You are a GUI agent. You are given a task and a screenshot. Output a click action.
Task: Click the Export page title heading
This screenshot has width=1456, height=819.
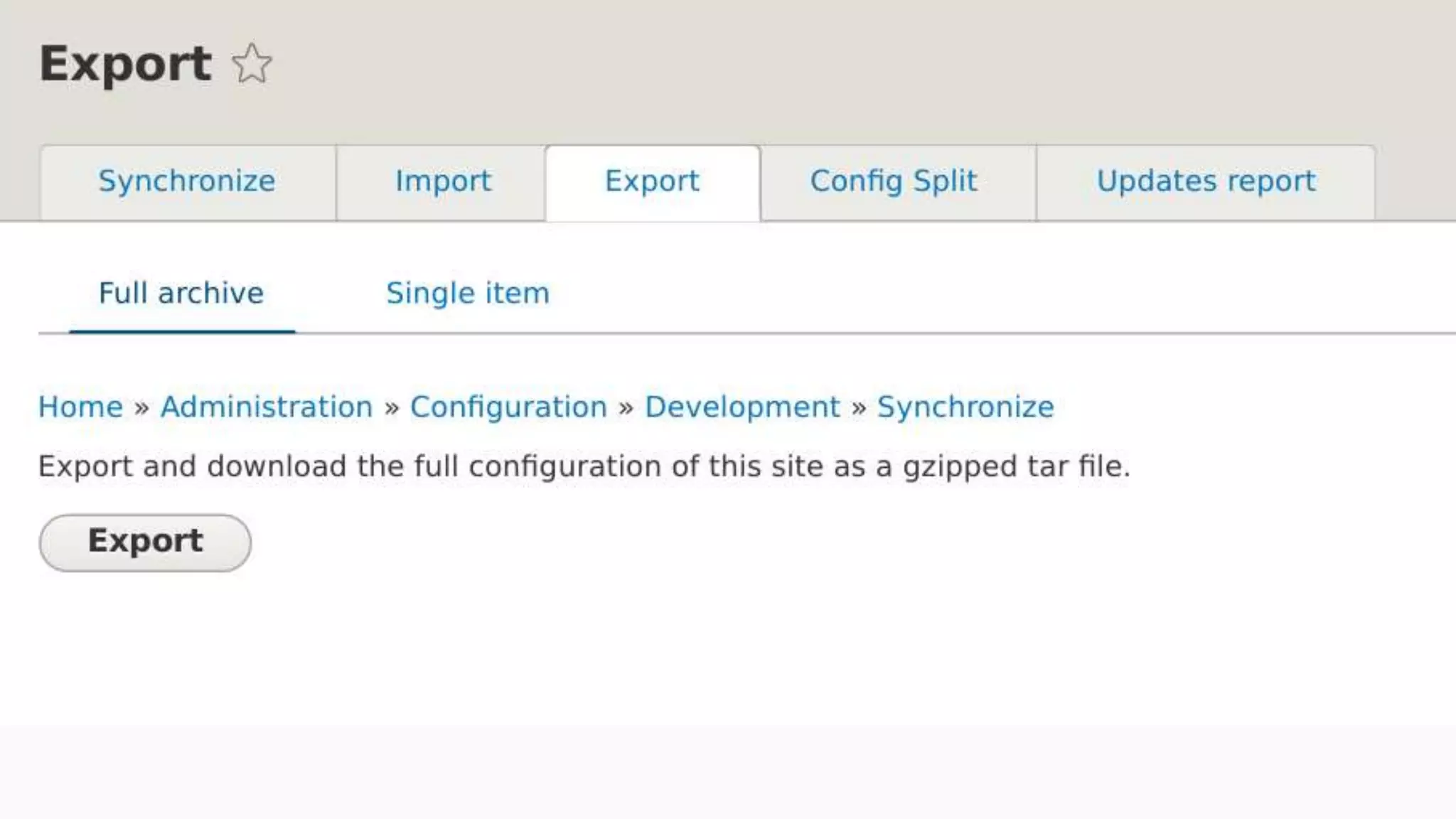click(x=125, y=64)
